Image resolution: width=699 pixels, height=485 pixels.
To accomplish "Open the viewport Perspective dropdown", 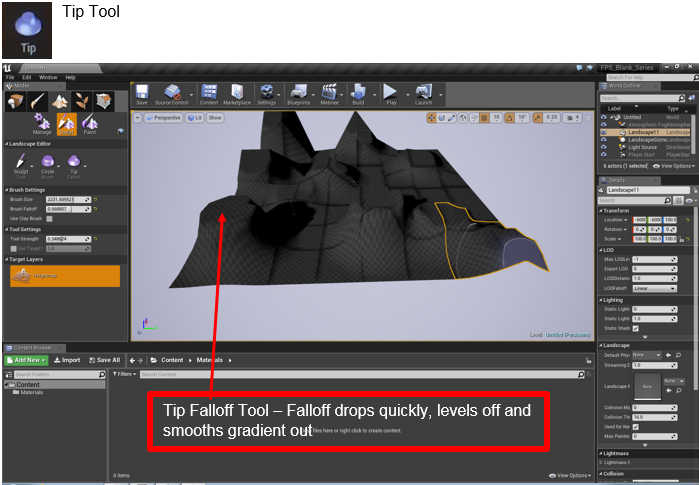I will click(163, 118).
